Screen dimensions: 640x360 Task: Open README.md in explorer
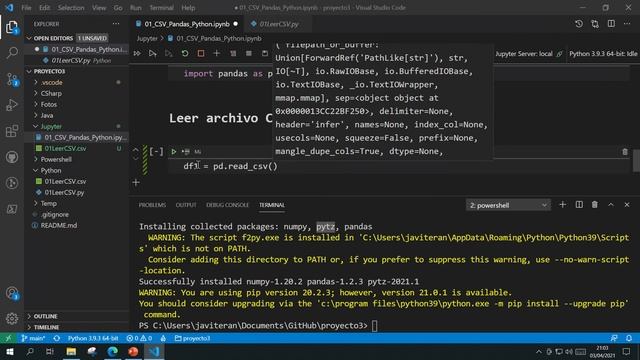58,225
